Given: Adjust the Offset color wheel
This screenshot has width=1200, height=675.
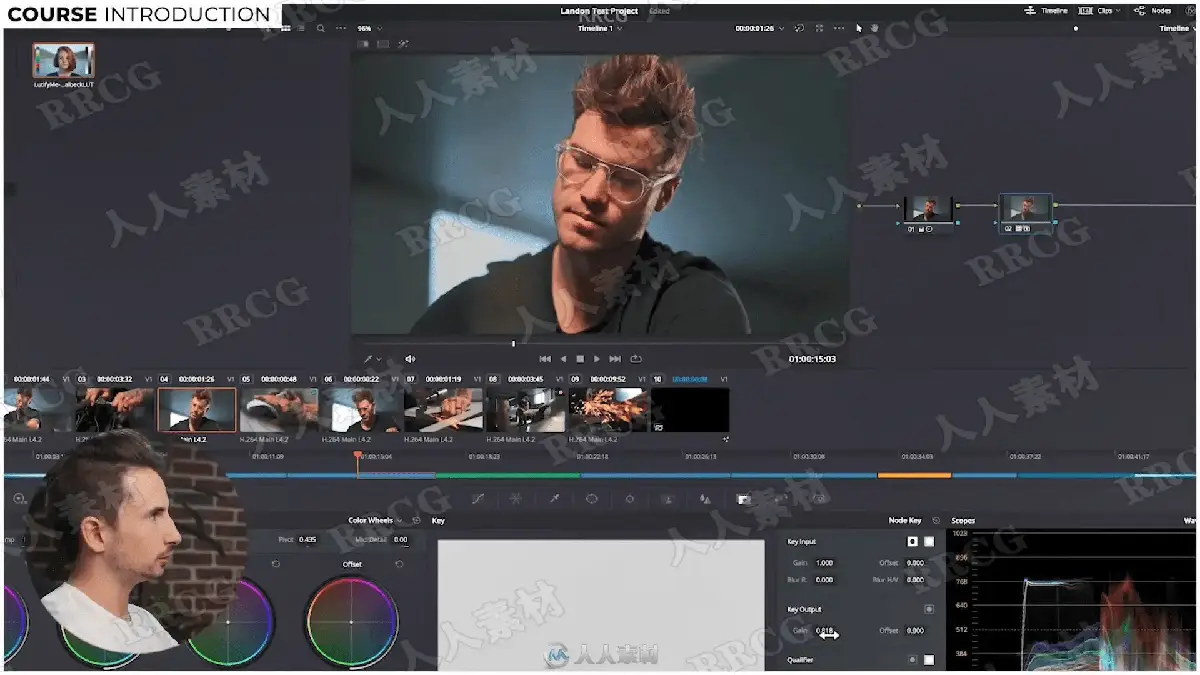Looking at the screenshot, I should click(351, 622).
